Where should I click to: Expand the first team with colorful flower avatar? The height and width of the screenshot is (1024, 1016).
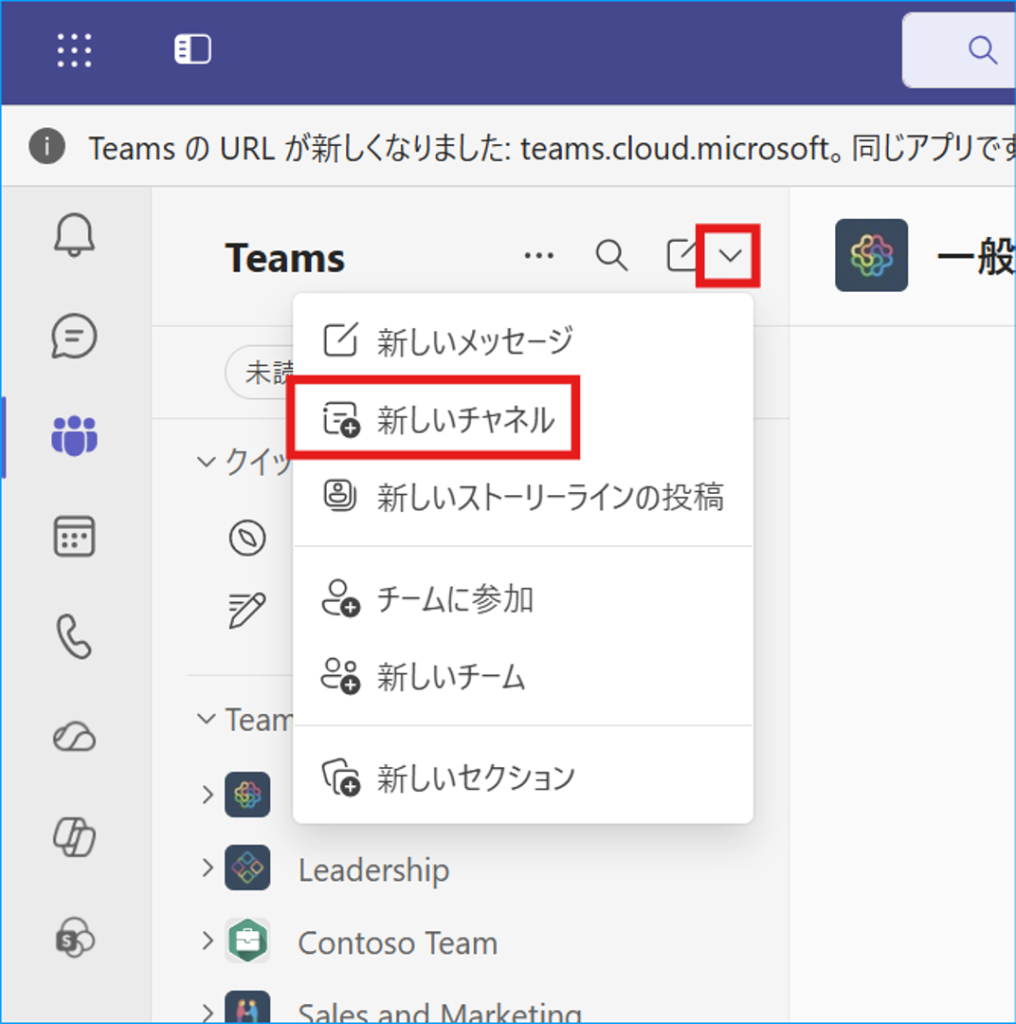208,795
